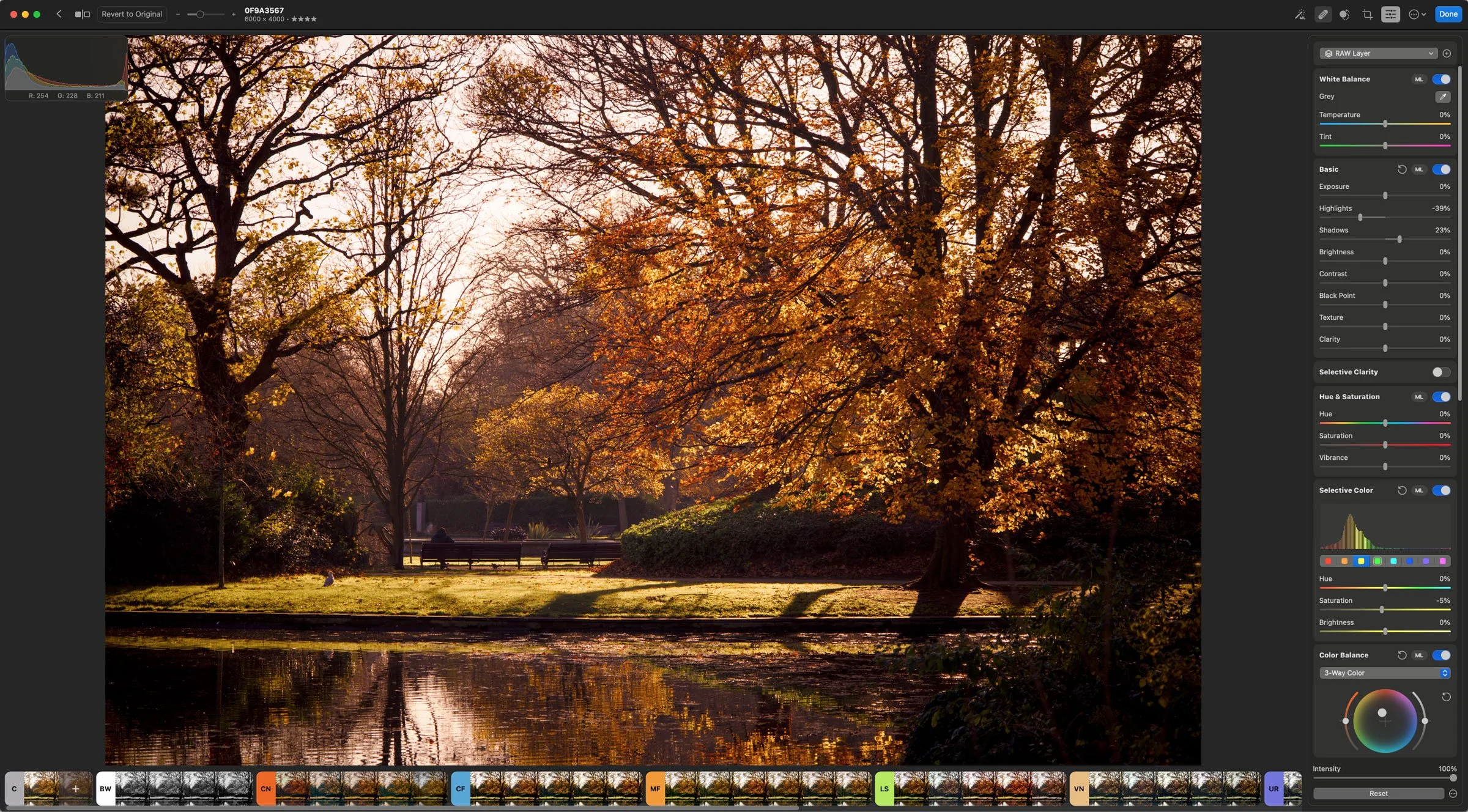Reset the Basic adjustments
Screen dimensions: 1468x812
point(1402,169)
